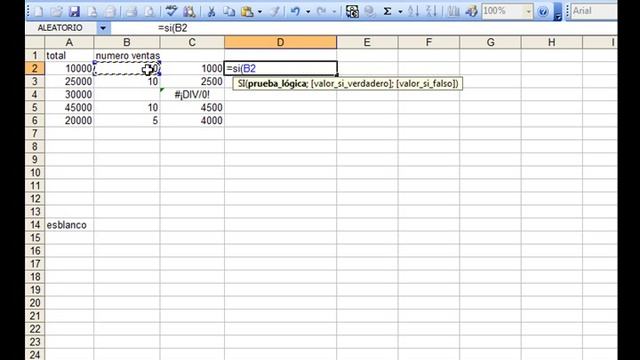Click cell containing 25000
The width and height of the screenshot is (640, 360).
tap(69, 81)
